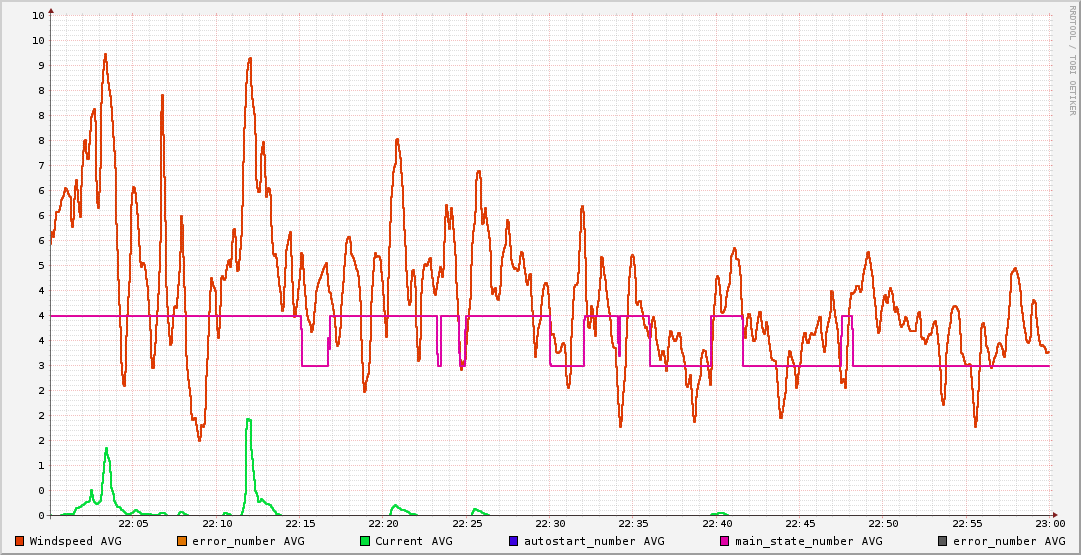Click the RRDTOOL / TOBI OETIKER watermark

[x=1072, y=60]
